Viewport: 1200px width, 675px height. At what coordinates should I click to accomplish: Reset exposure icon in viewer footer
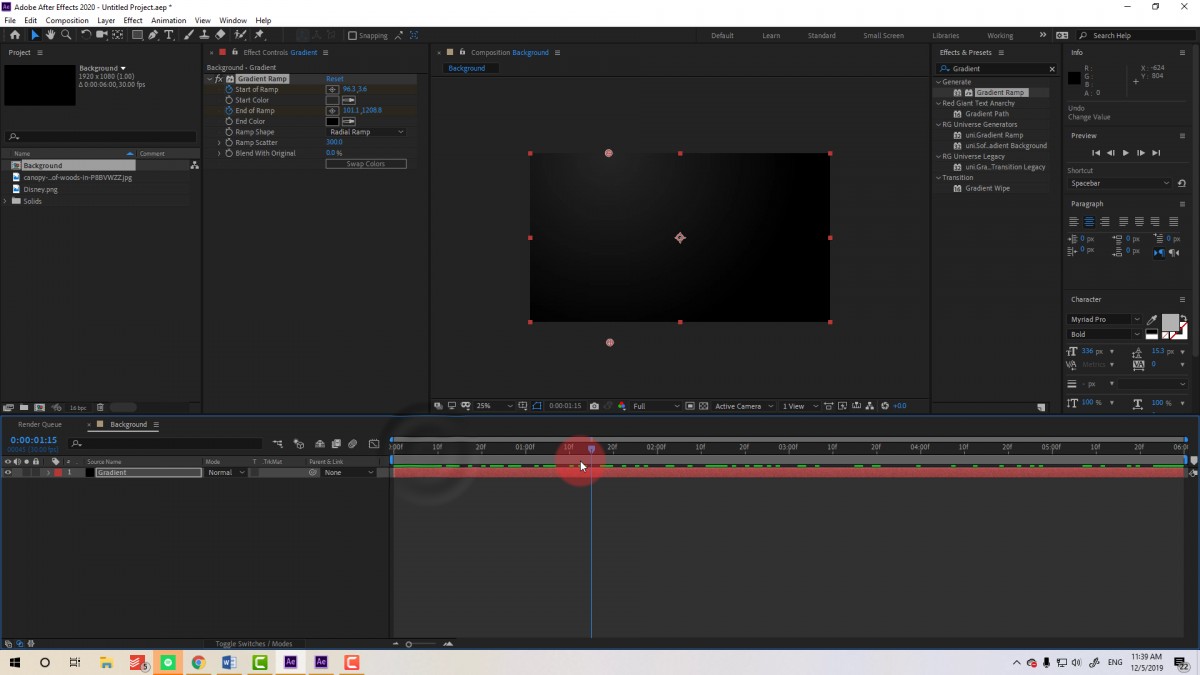[x=885, y=406]
